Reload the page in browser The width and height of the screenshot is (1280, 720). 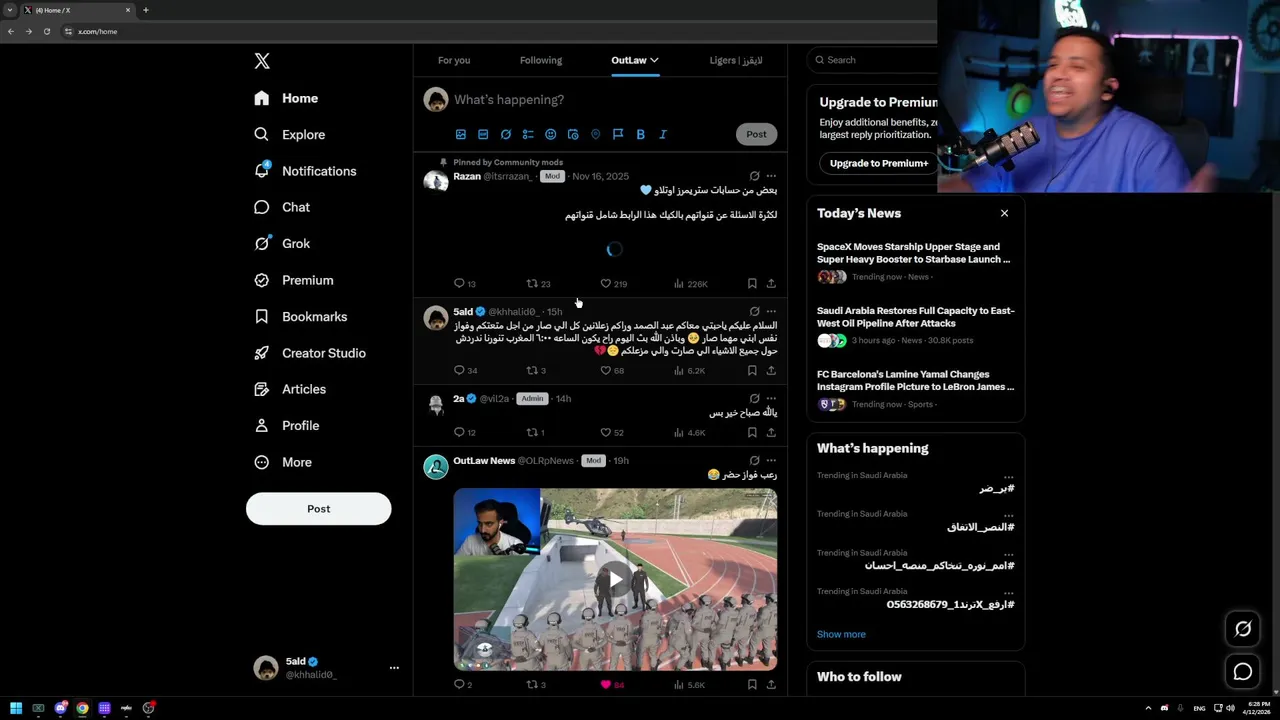pos(46,31)
